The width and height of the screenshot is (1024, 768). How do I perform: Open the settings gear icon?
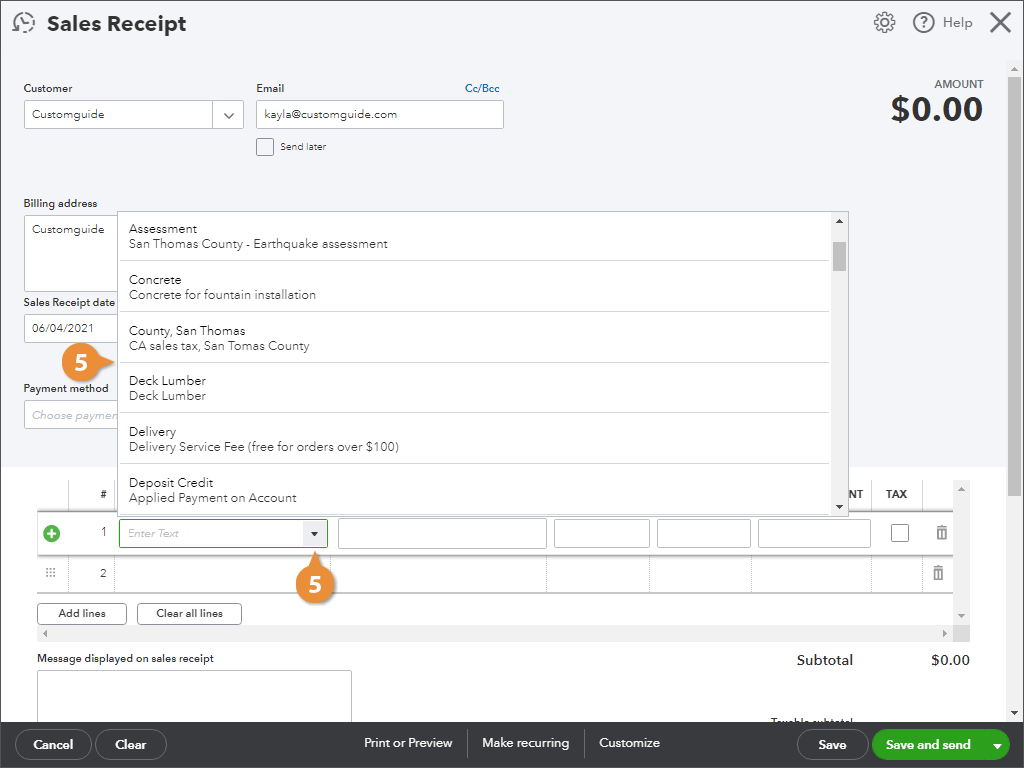pos(884,22)
